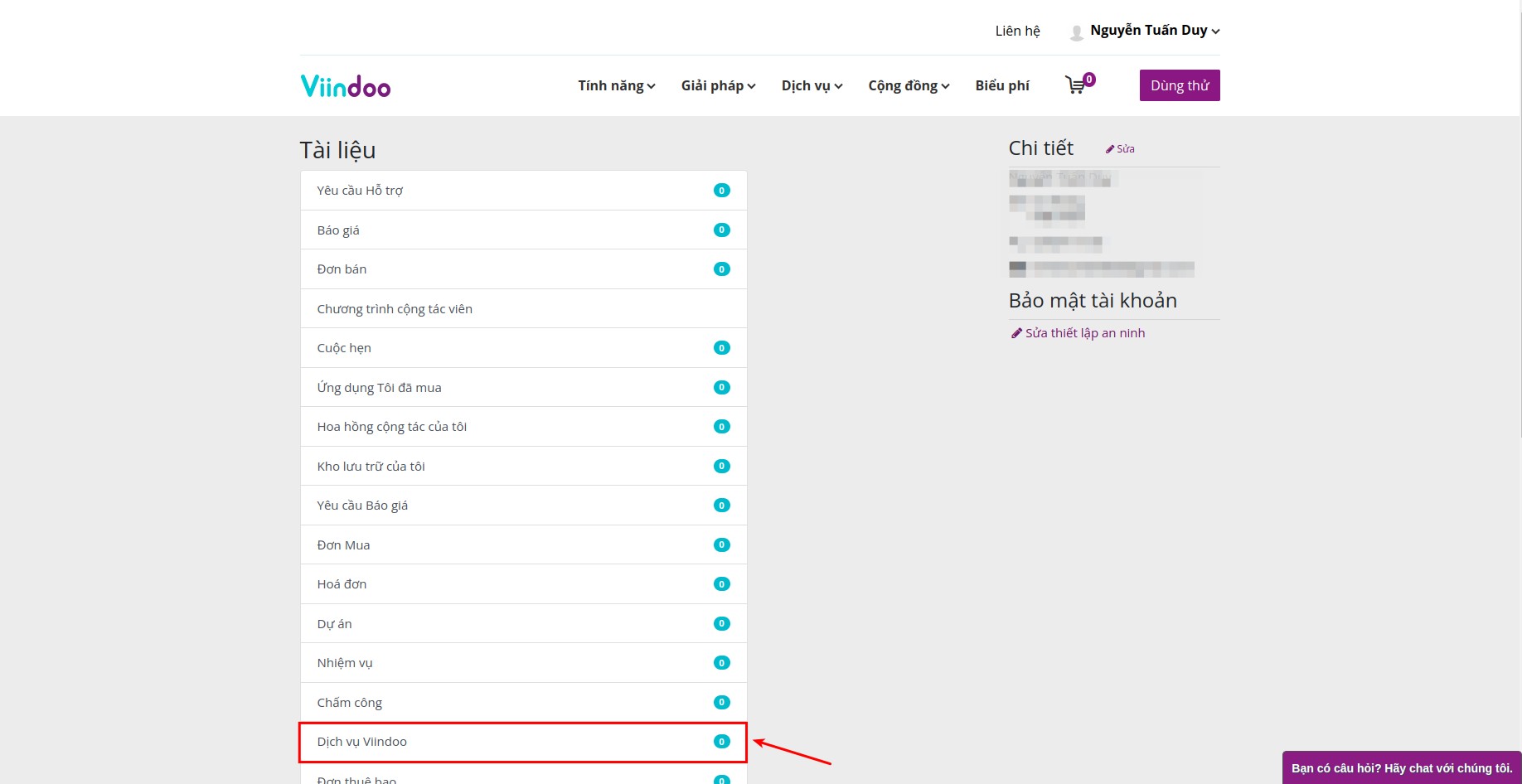The height and width of the screenshot is (784, 1522).
Task: Click the count badge on Dịch vụ Viindoo
Action: tap(721, 742)
